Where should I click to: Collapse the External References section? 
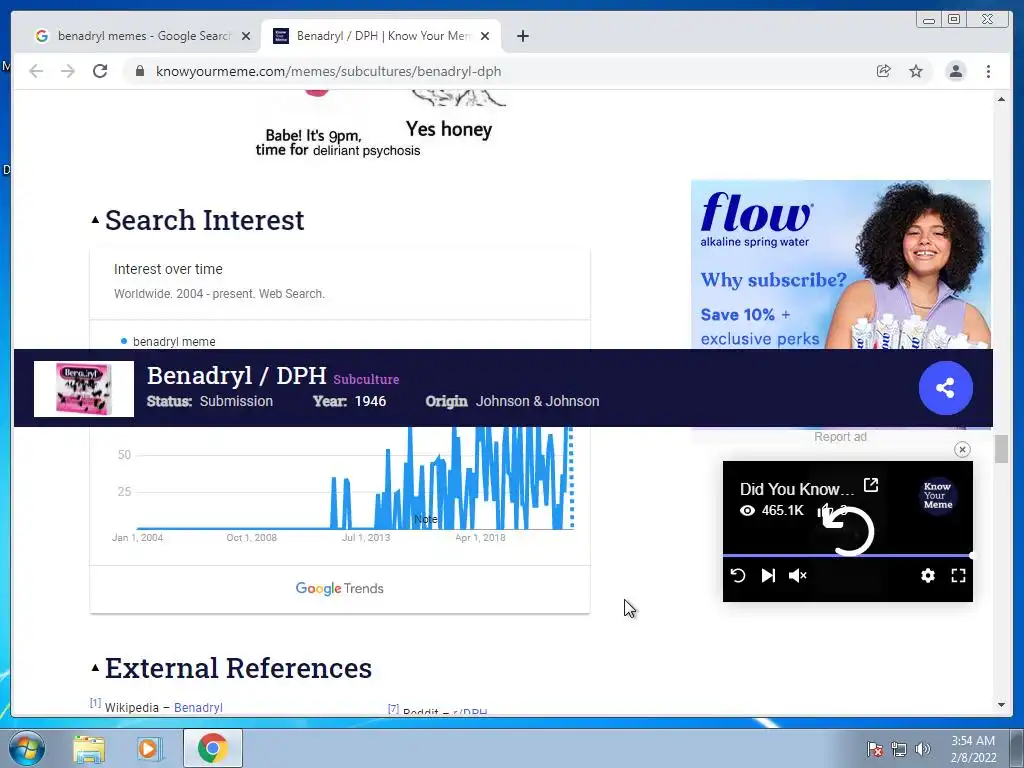pos(95,667)
